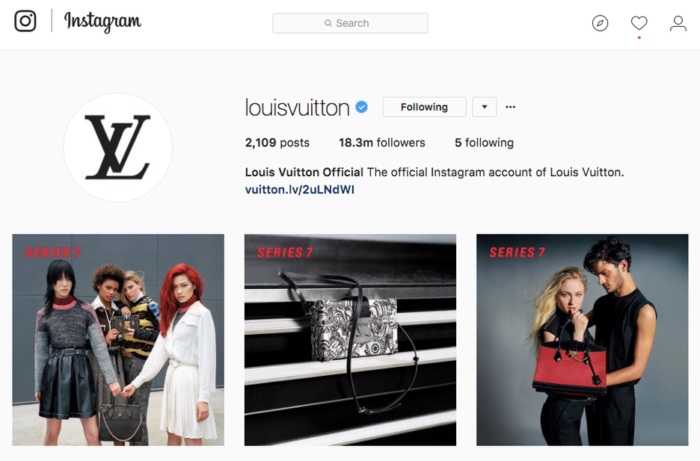The width and height of the screenshot is (700, 461).
Task: Open the four models Series 7 post
Action: pyautogui.click(x=118, y=340)
